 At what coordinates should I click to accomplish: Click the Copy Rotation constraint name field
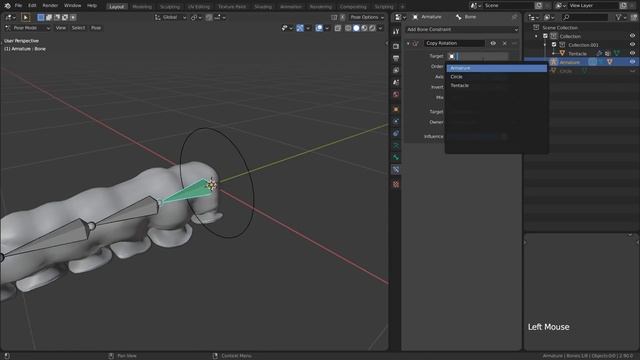(x=454, y=43)
